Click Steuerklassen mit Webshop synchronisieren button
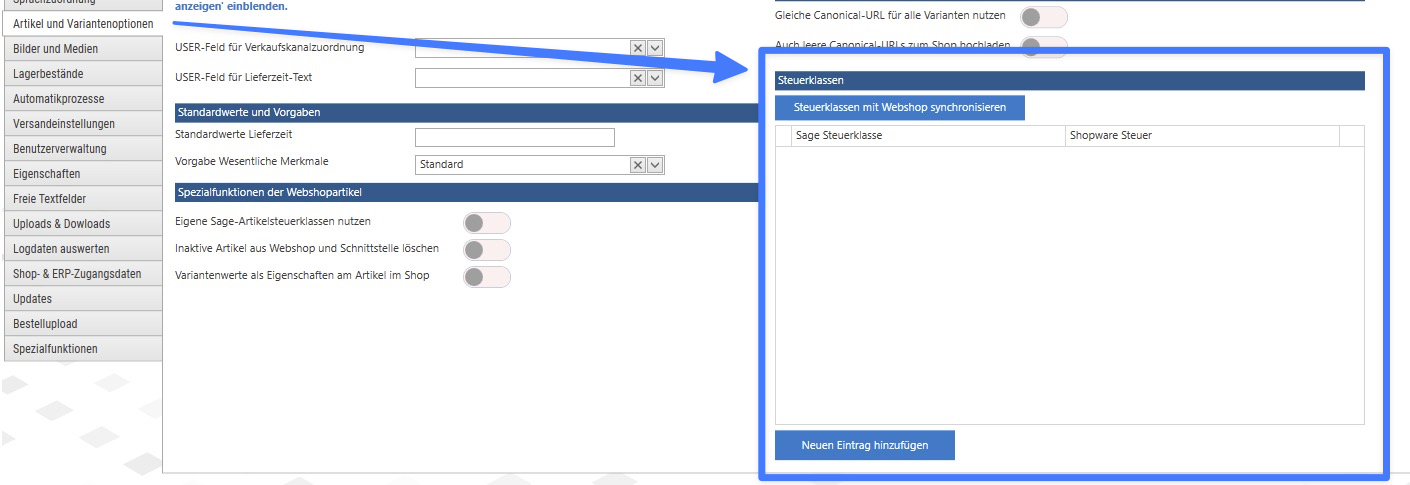The height and width of the screenshot is (485, 1410). pyautogui.click(x=899, y=107)
